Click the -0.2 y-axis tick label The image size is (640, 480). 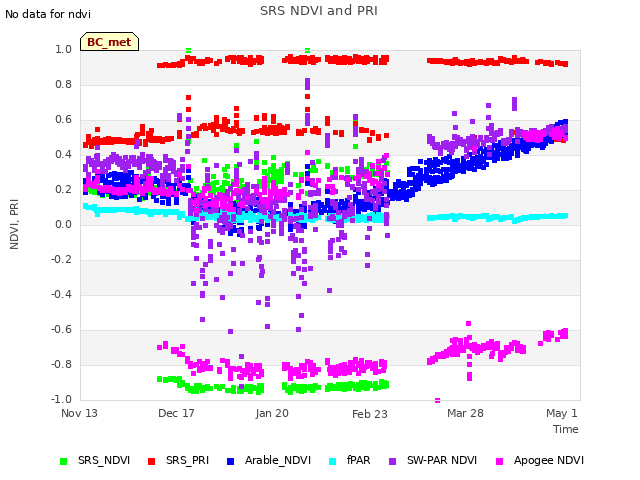pos(61,260)
